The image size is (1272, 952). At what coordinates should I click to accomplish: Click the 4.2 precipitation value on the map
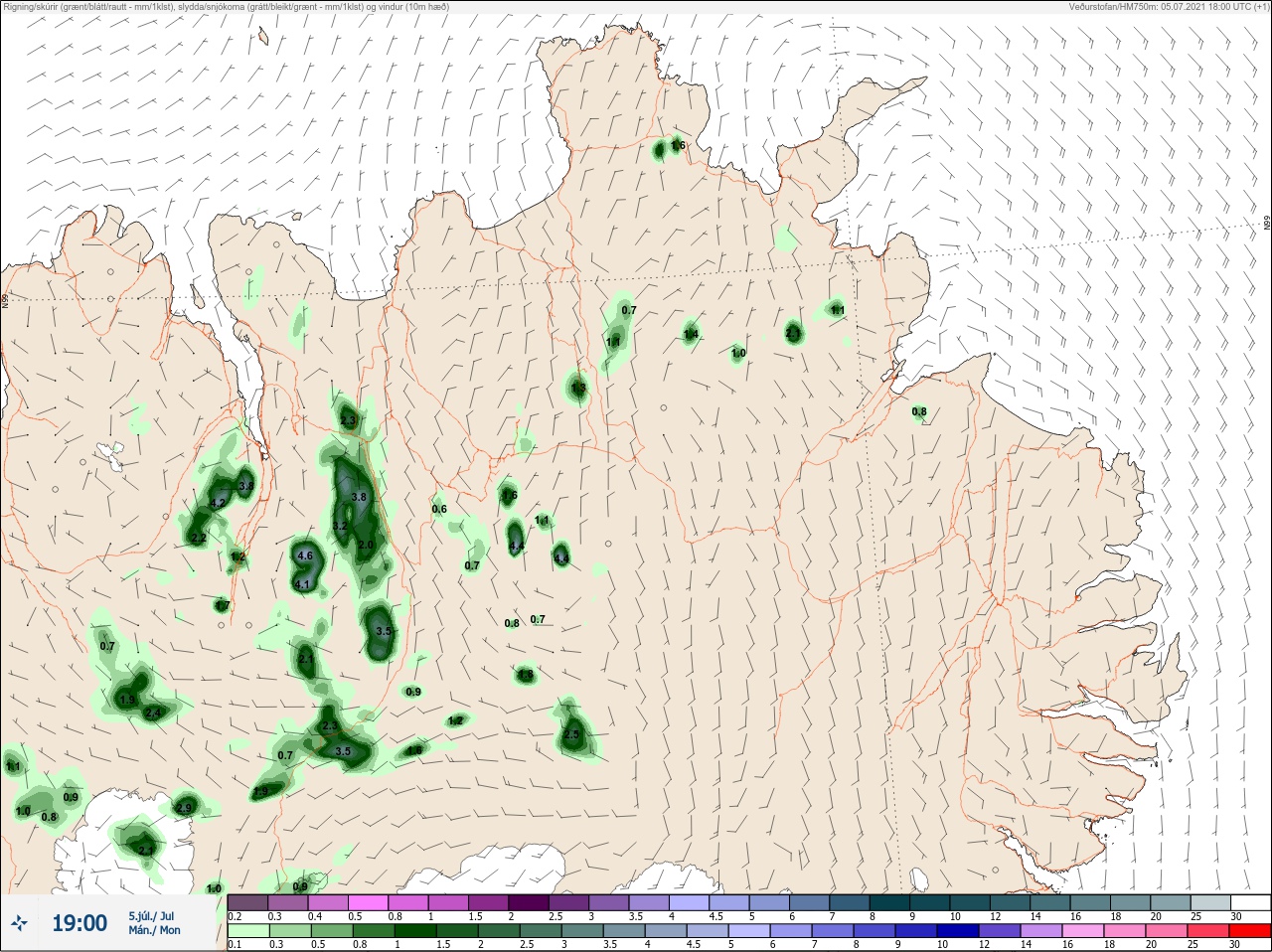click(218, 503)
